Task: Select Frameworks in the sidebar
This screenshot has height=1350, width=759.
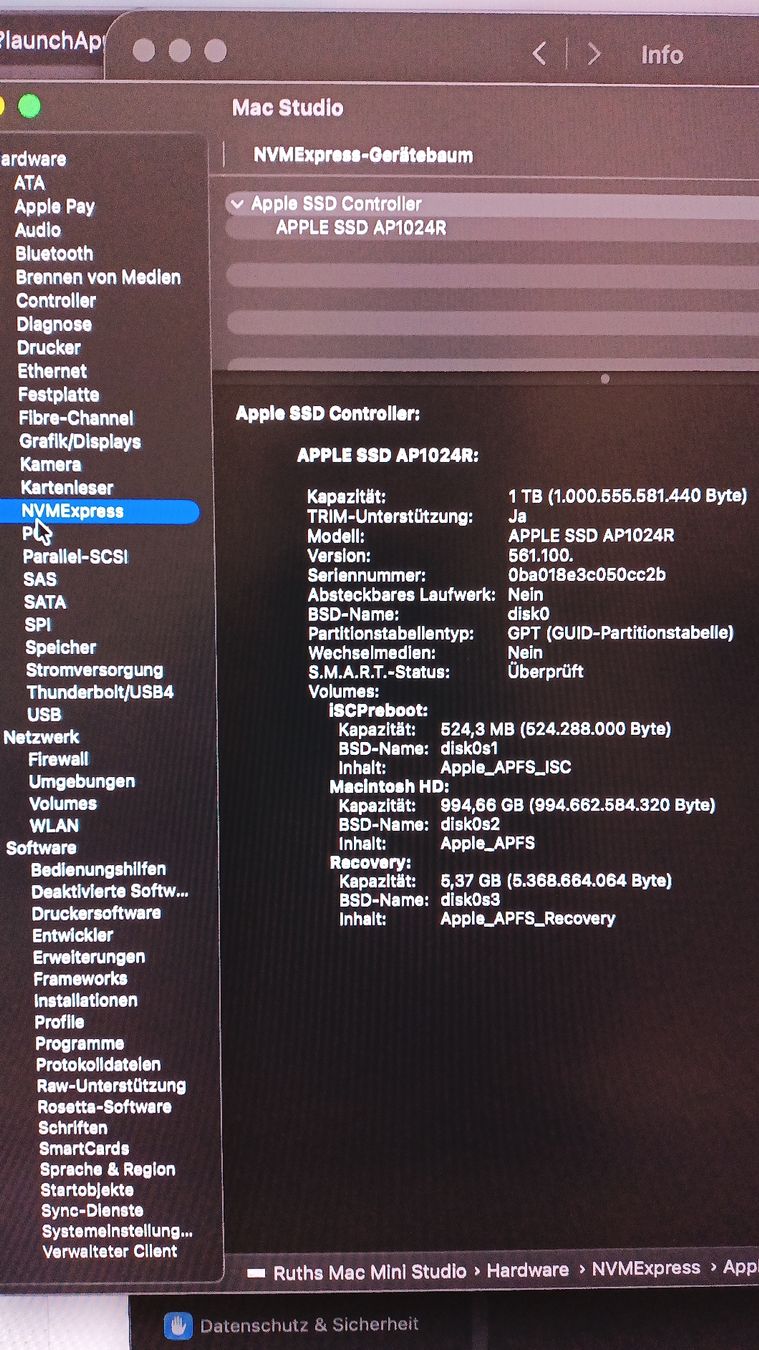Action: tap(80, 979)
